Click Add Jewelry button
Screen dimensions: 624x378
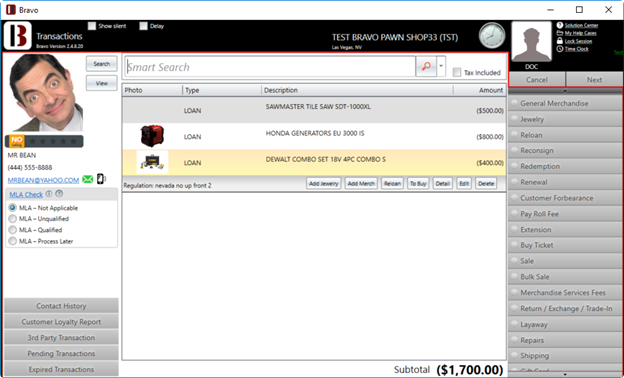[x=324, y=183]
